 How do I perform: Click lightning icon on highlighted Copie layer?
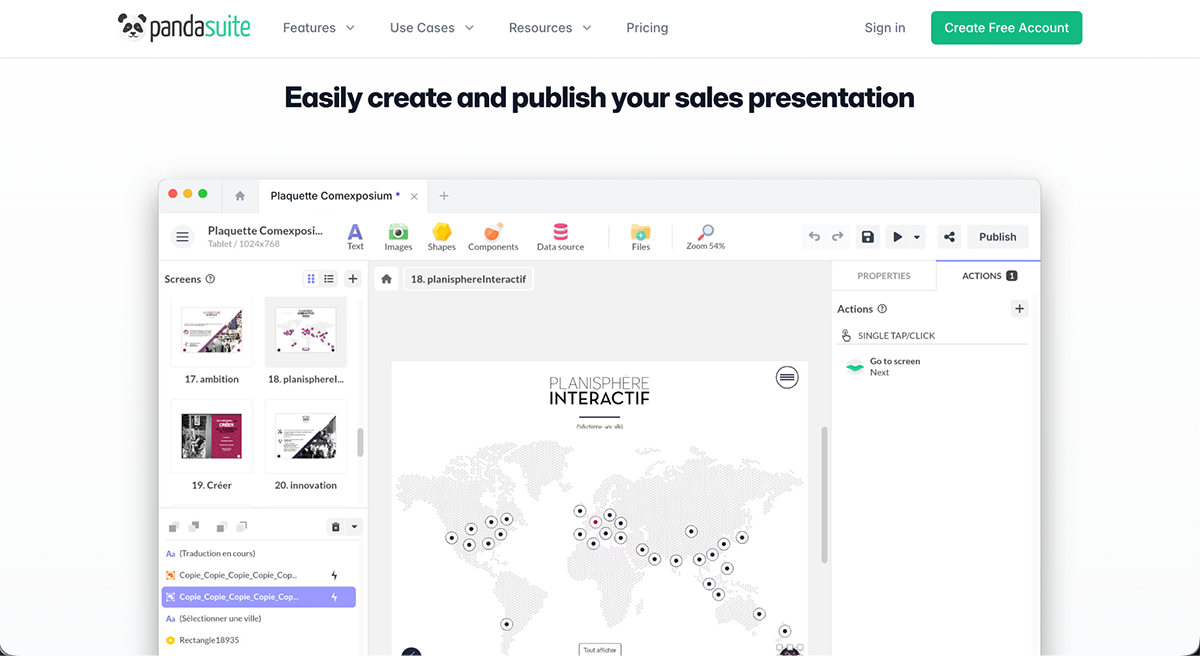334,597
